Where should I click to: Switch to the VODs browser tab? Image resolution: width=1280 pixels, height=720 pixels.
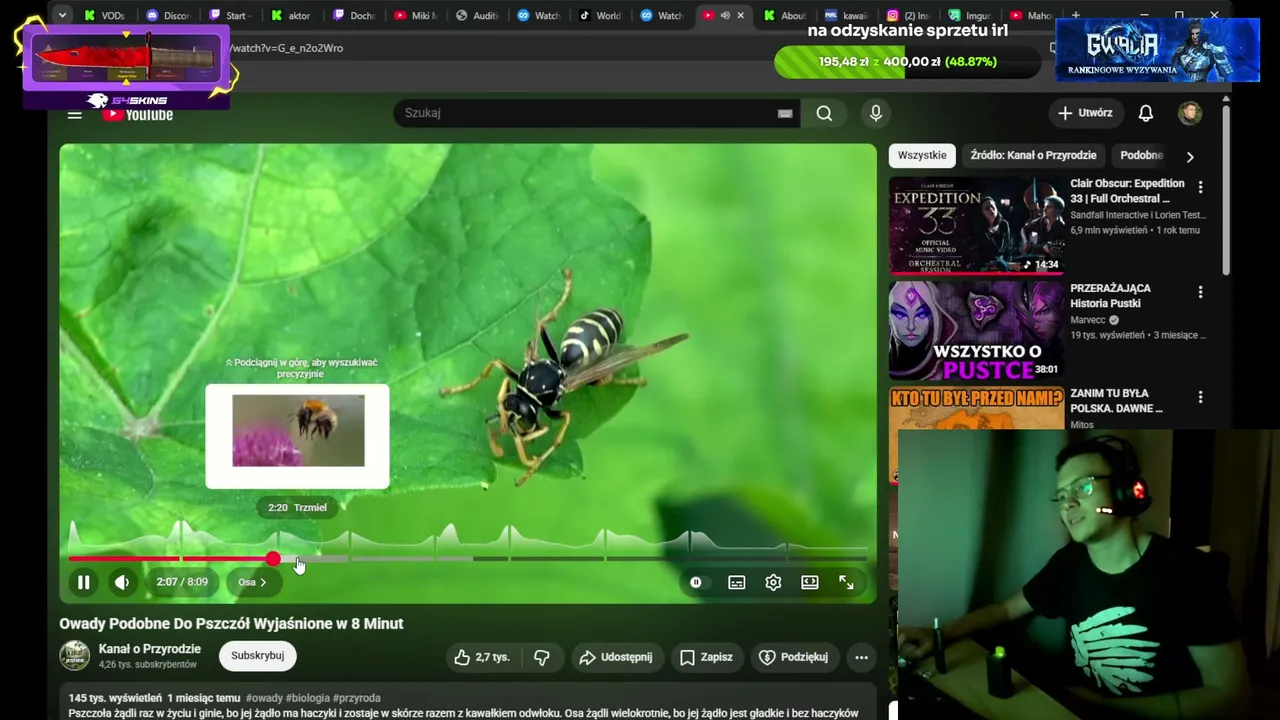[x=105, y=15]
